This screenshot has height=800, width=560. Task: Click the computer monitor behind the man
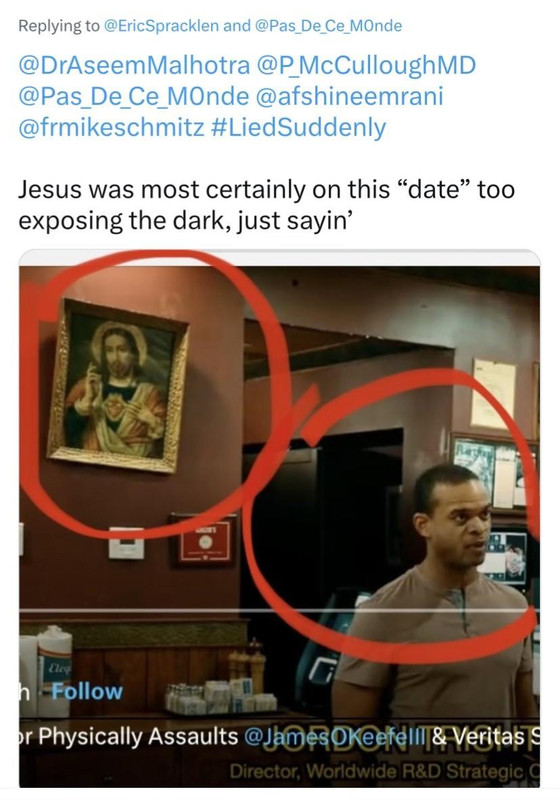point(506,558)
